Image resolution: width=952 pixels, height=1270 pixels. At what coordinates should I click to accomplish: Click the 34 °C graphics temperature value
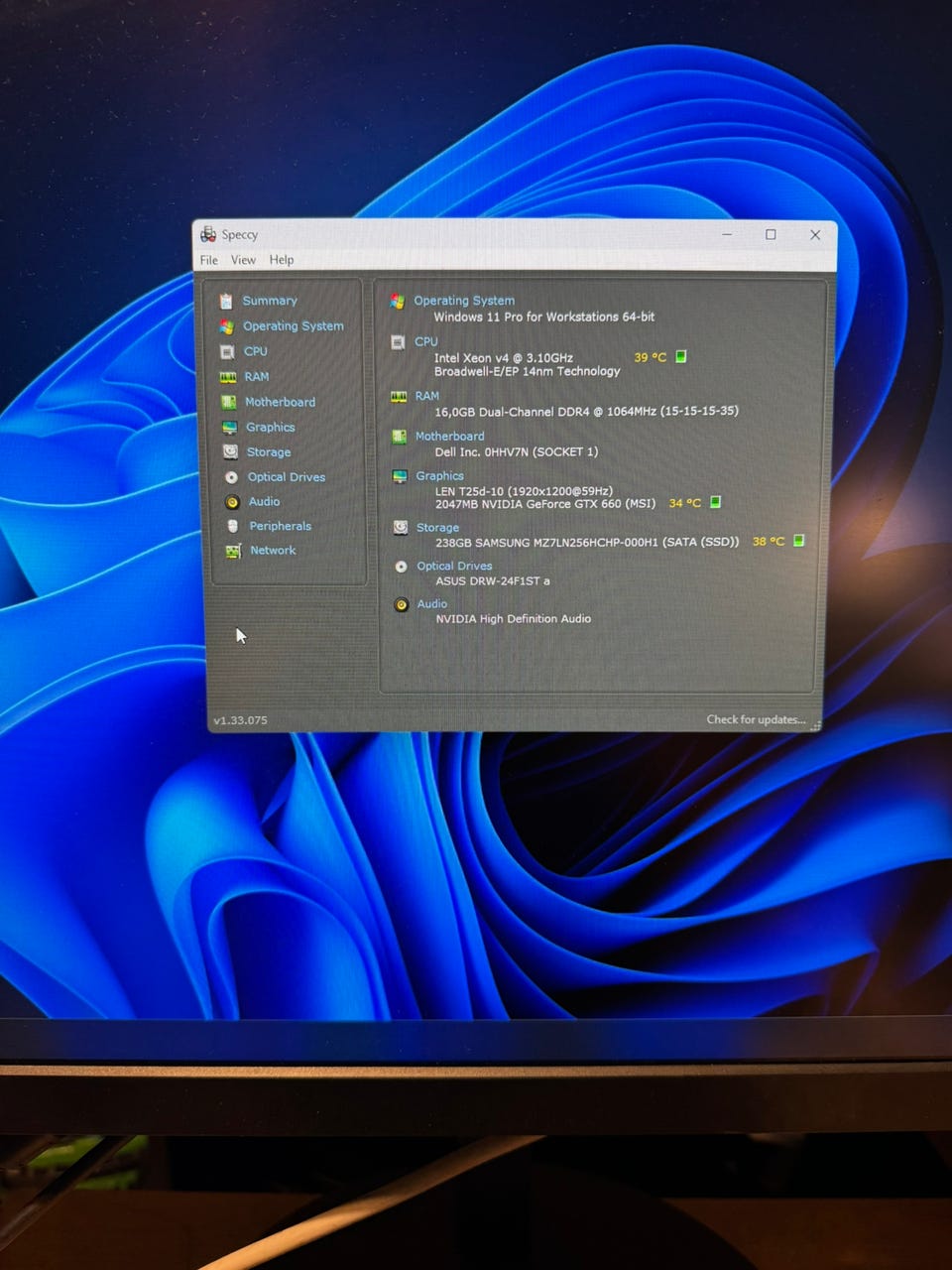(x=685, y=503)
